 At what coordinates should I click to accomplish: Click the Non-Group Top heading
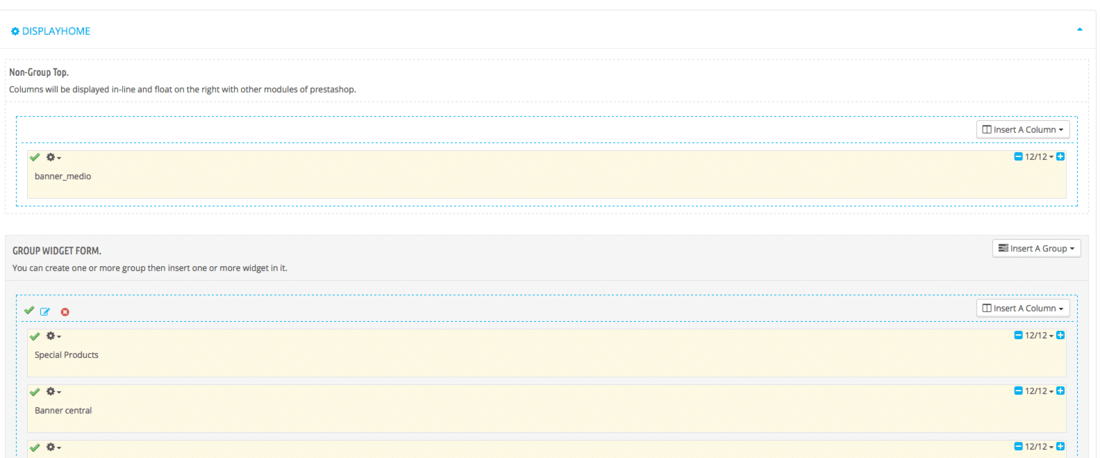tap(39, 72)
